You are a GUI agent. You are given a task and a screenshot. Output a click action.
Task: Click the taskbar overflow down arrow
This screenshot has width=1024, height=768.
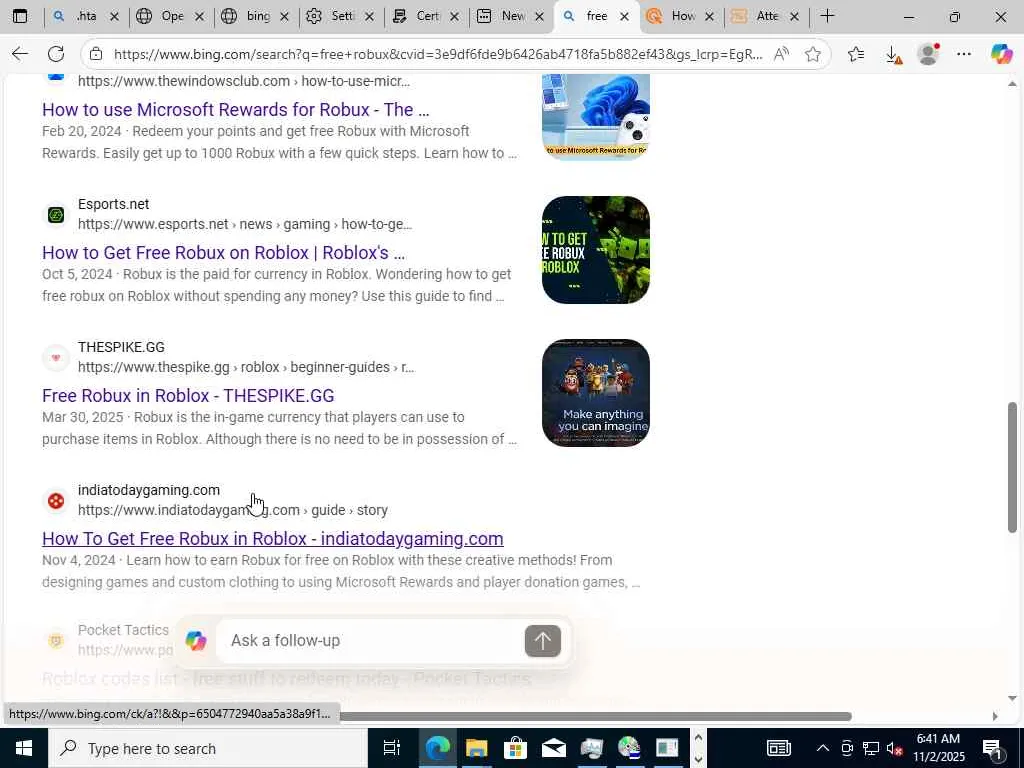pos(698,760)
